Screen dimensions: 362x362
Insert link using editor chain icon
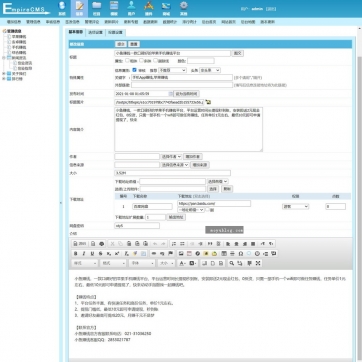click(x=154, y=254)
